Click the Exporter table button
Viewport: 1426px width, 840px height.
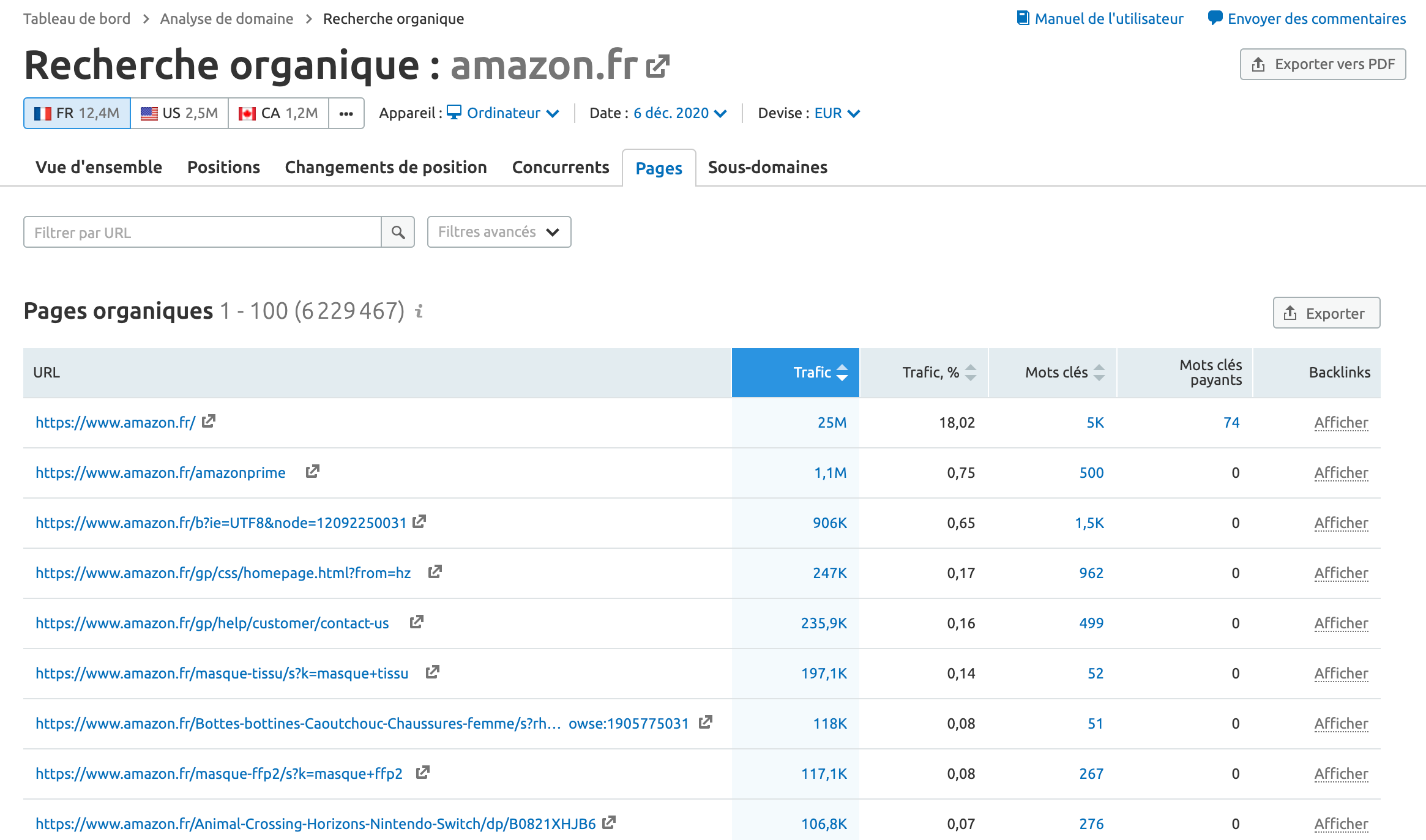tap(1327, 313)
